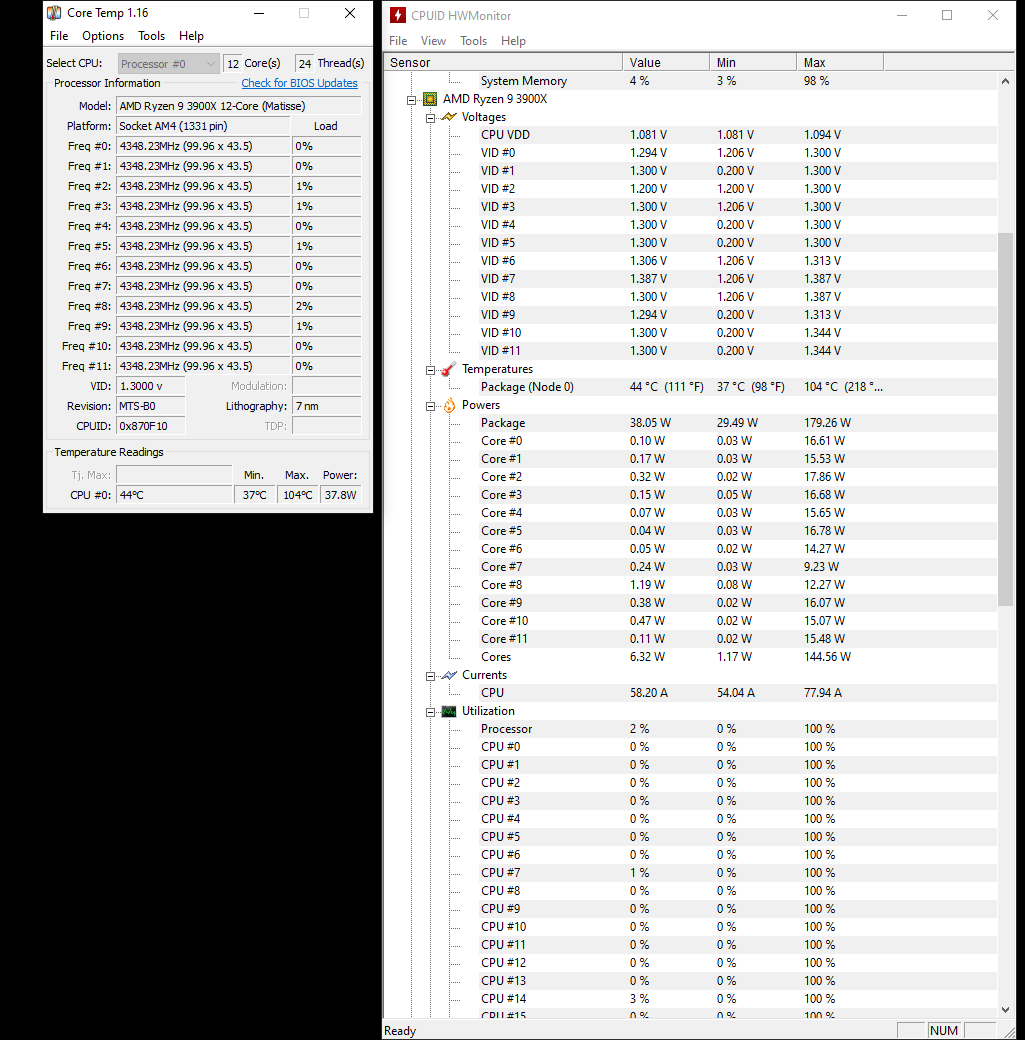Open Core Temp File menu

pyautogui.click(x=59, y=36)
